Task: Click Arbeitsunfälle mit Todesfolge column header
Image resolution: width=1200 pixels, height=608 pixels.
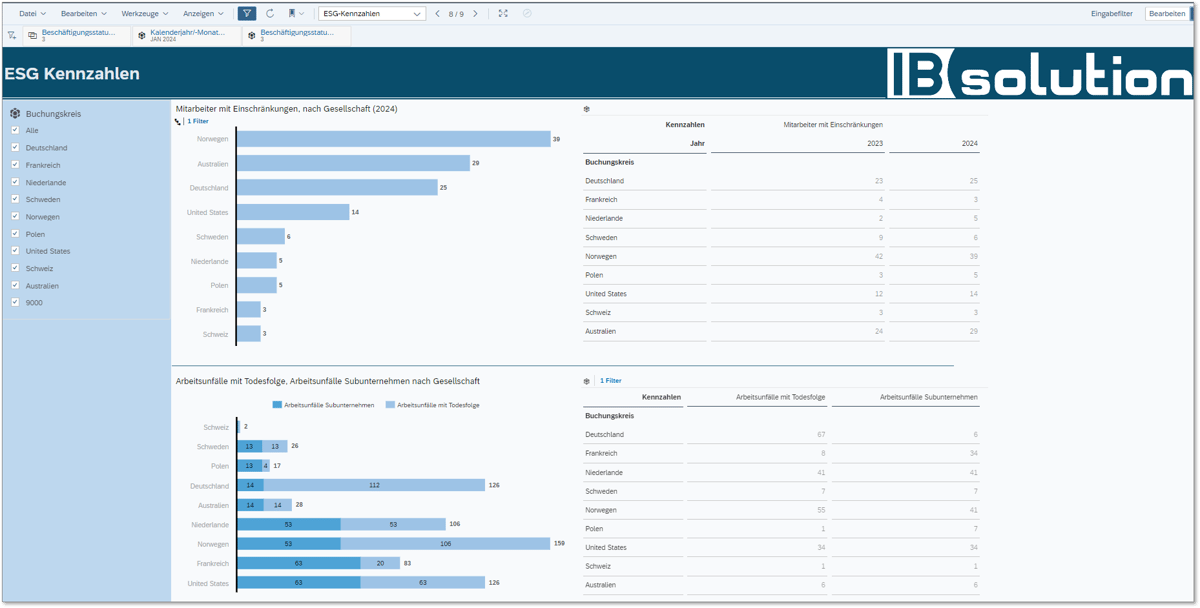Action: pyautogui.click(x=780, y=397)
